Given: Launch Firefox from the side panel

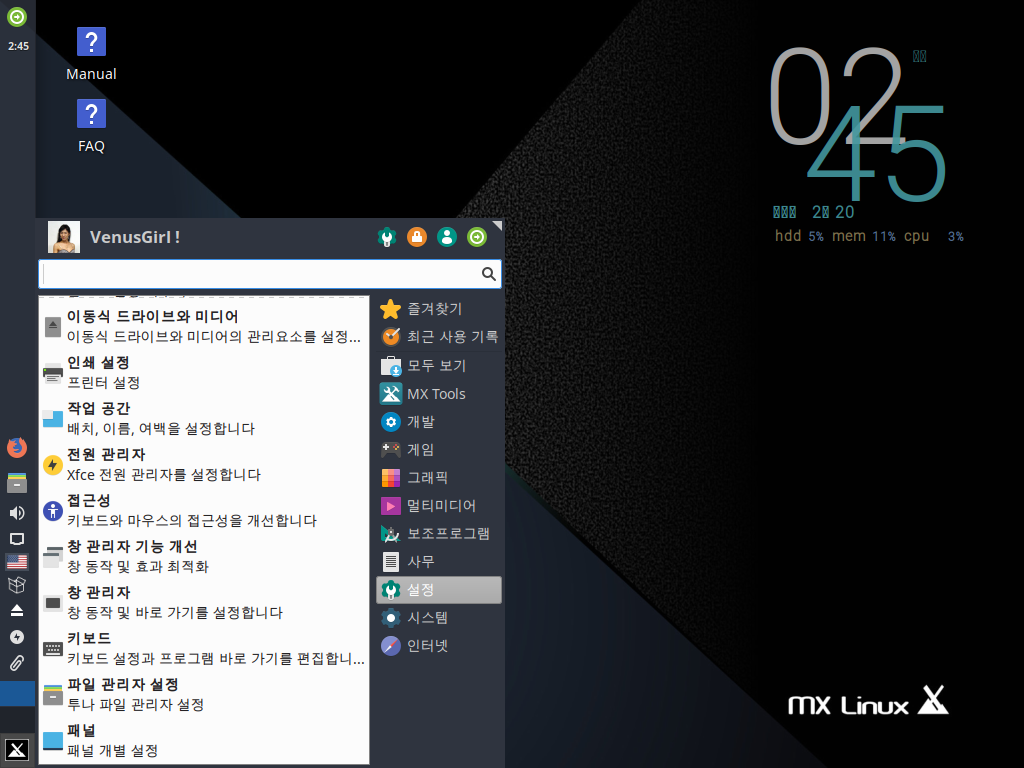Looking at the screenshot, I should [17, 447].
